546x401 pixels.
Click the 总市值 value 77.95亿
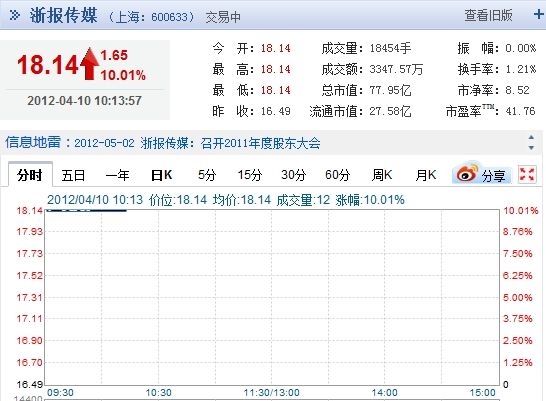[390, 91]
